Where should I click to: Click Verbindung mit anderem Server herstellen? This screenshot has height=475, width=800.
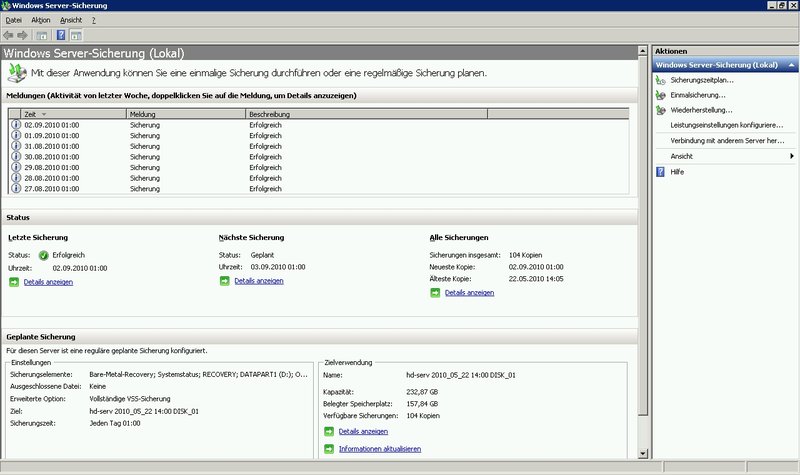click(x=728, y=140)
